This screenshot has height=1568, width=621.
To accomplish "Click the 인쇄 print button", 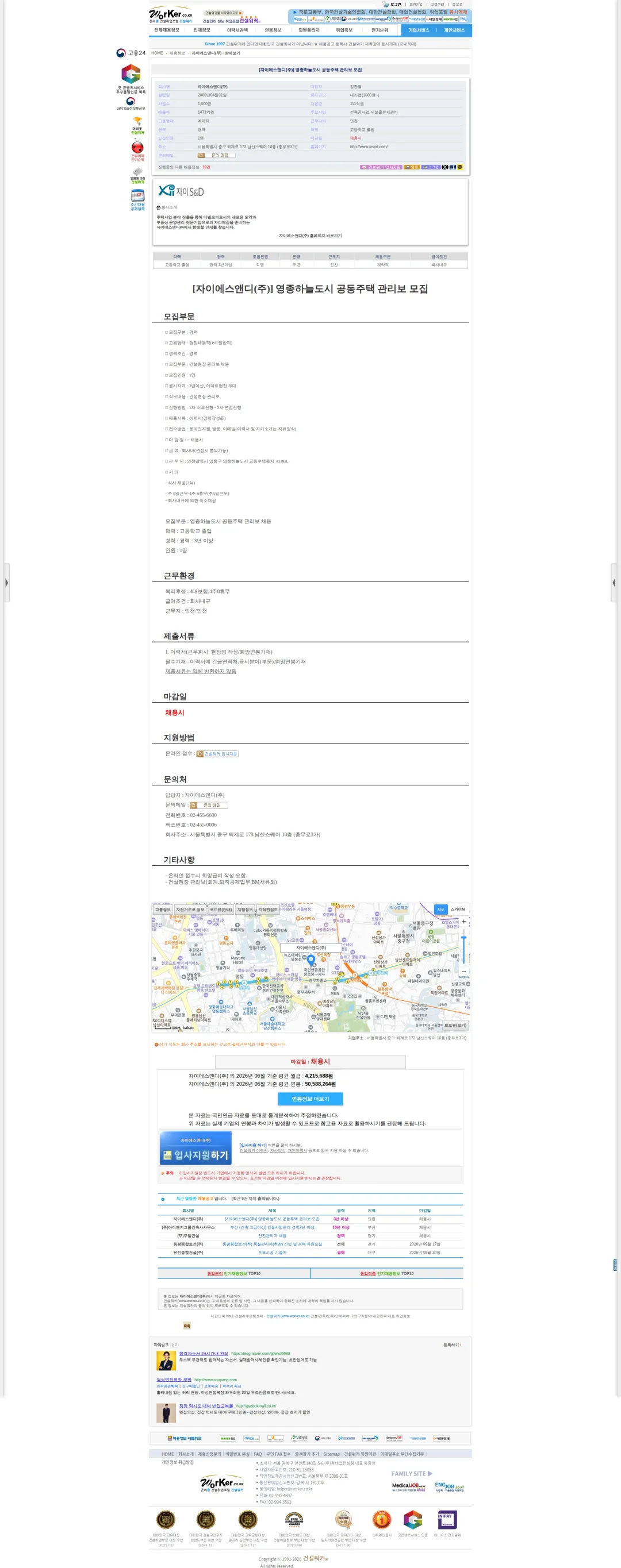I will point(411,167).
